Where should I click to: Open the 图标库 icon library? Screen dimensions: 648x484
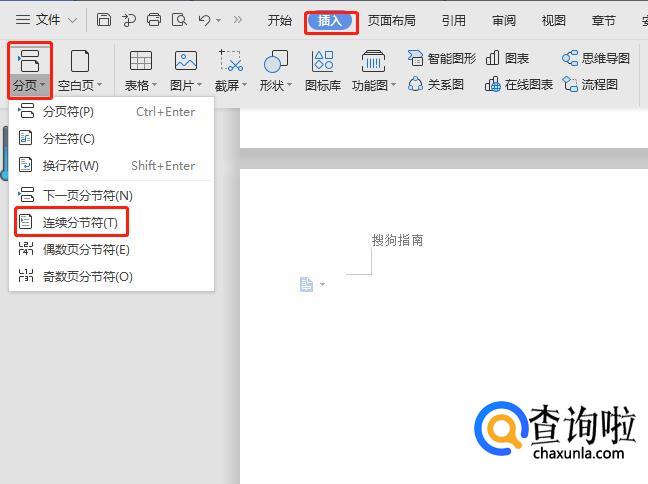(322, 69)
